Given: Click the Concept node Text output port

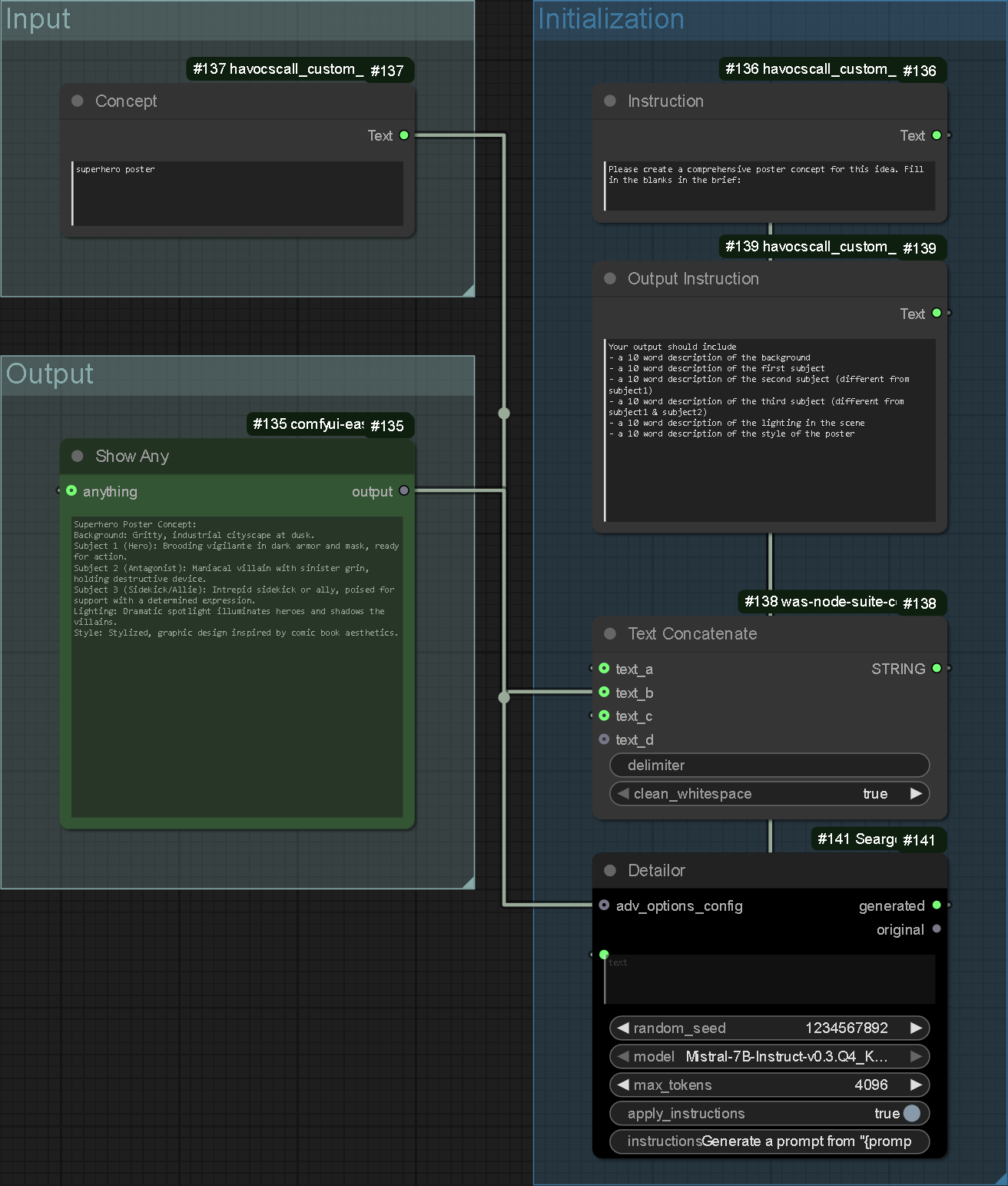Looking at the screenshot, I should 404,135.
